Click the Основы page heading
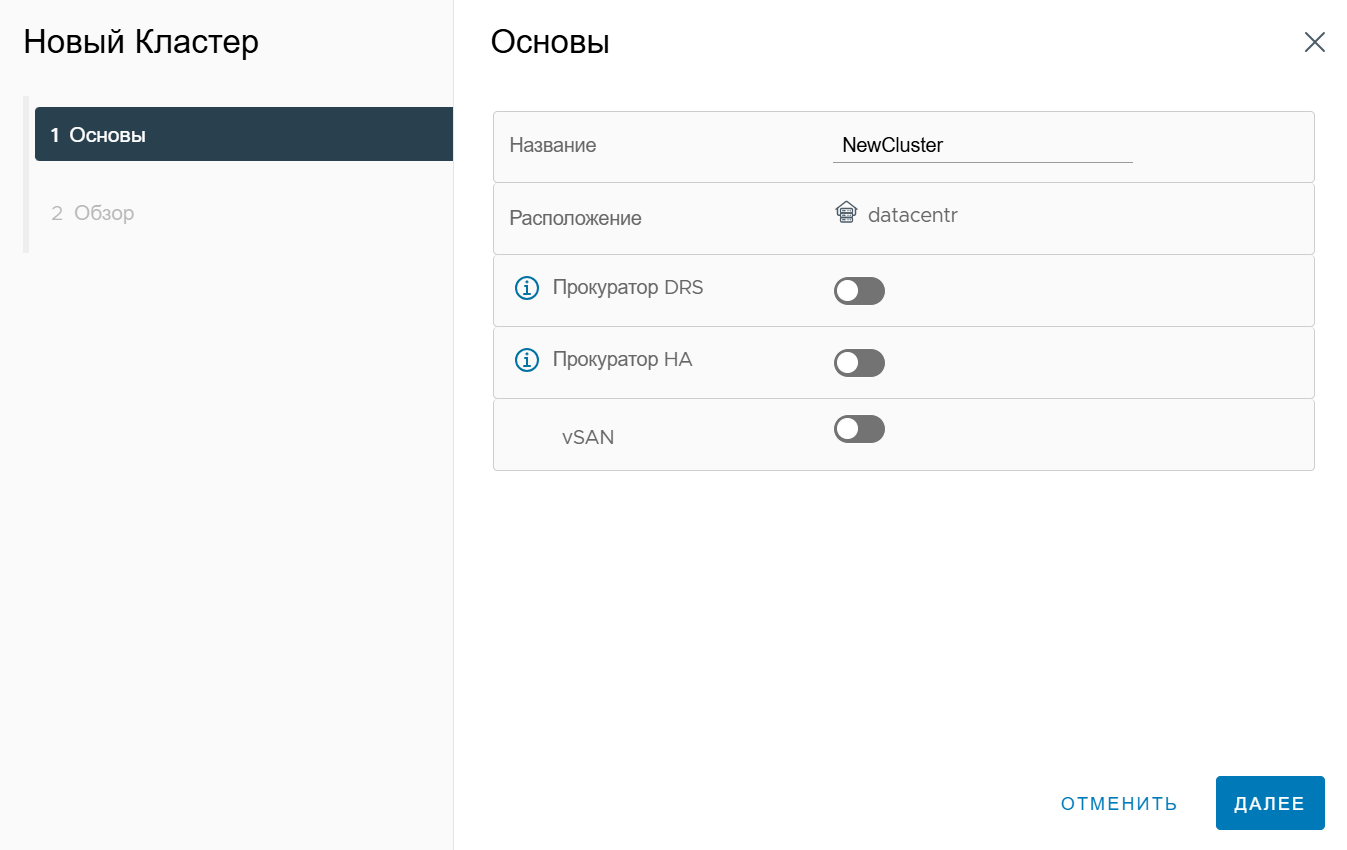This screenshot has height=850, width=1347. tap(550, 42)
